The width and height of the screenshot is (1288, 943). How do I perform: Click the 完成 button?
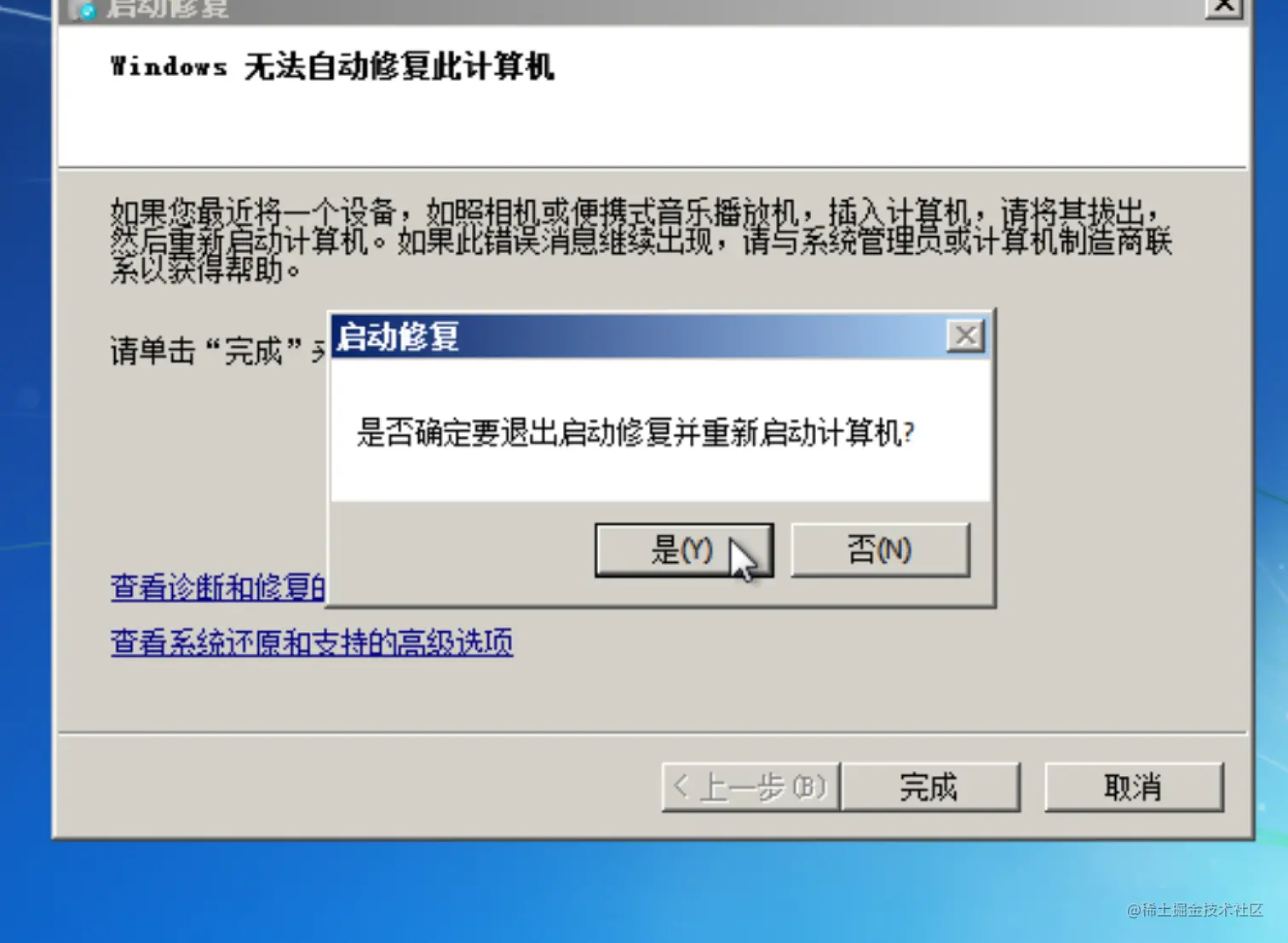[930, 787]
